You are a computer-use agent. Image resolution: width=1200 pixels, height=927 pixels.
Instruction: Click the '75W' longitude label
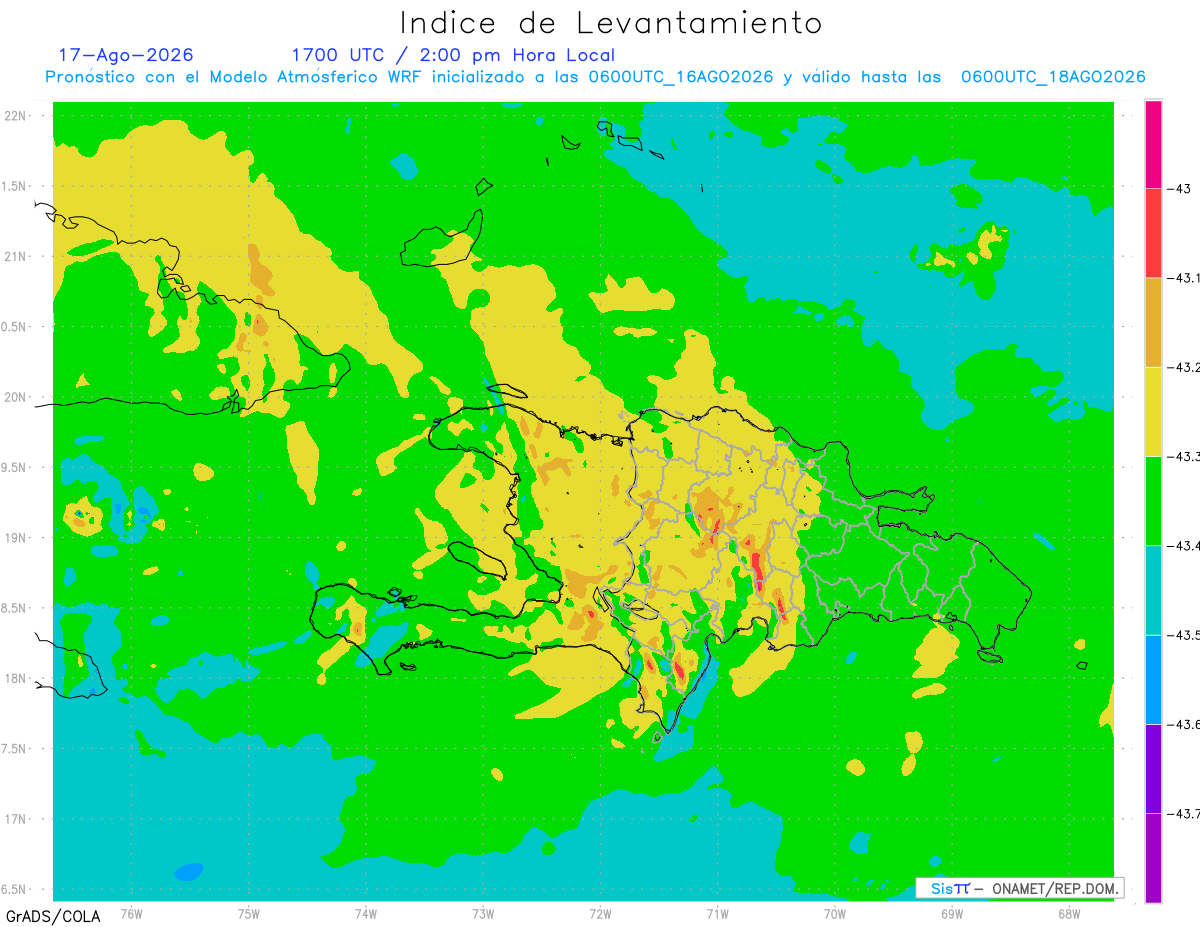tap(249, 914)
